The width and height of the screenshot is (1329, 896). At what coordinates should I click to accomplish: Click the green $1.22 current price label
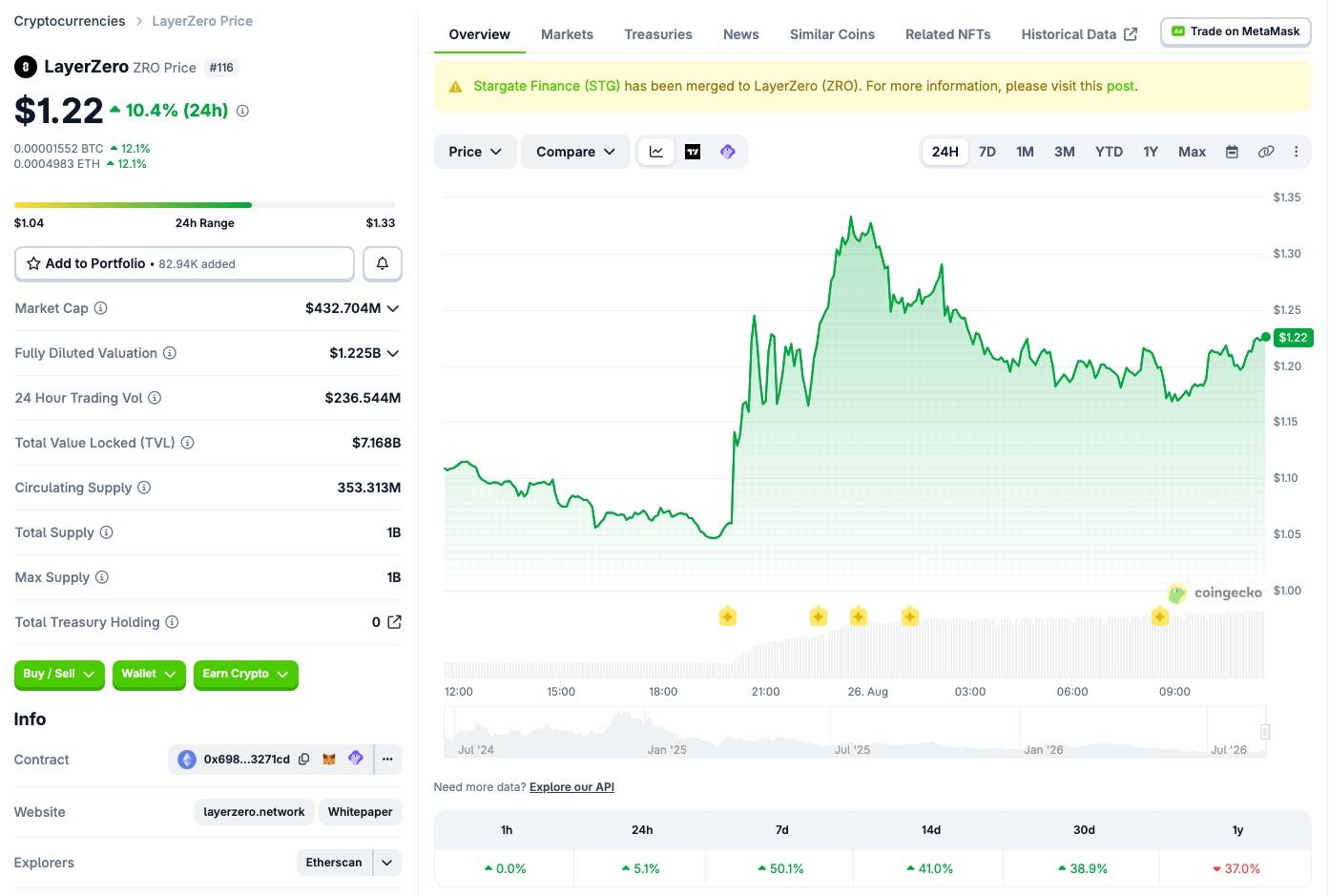click(1293, 338)
